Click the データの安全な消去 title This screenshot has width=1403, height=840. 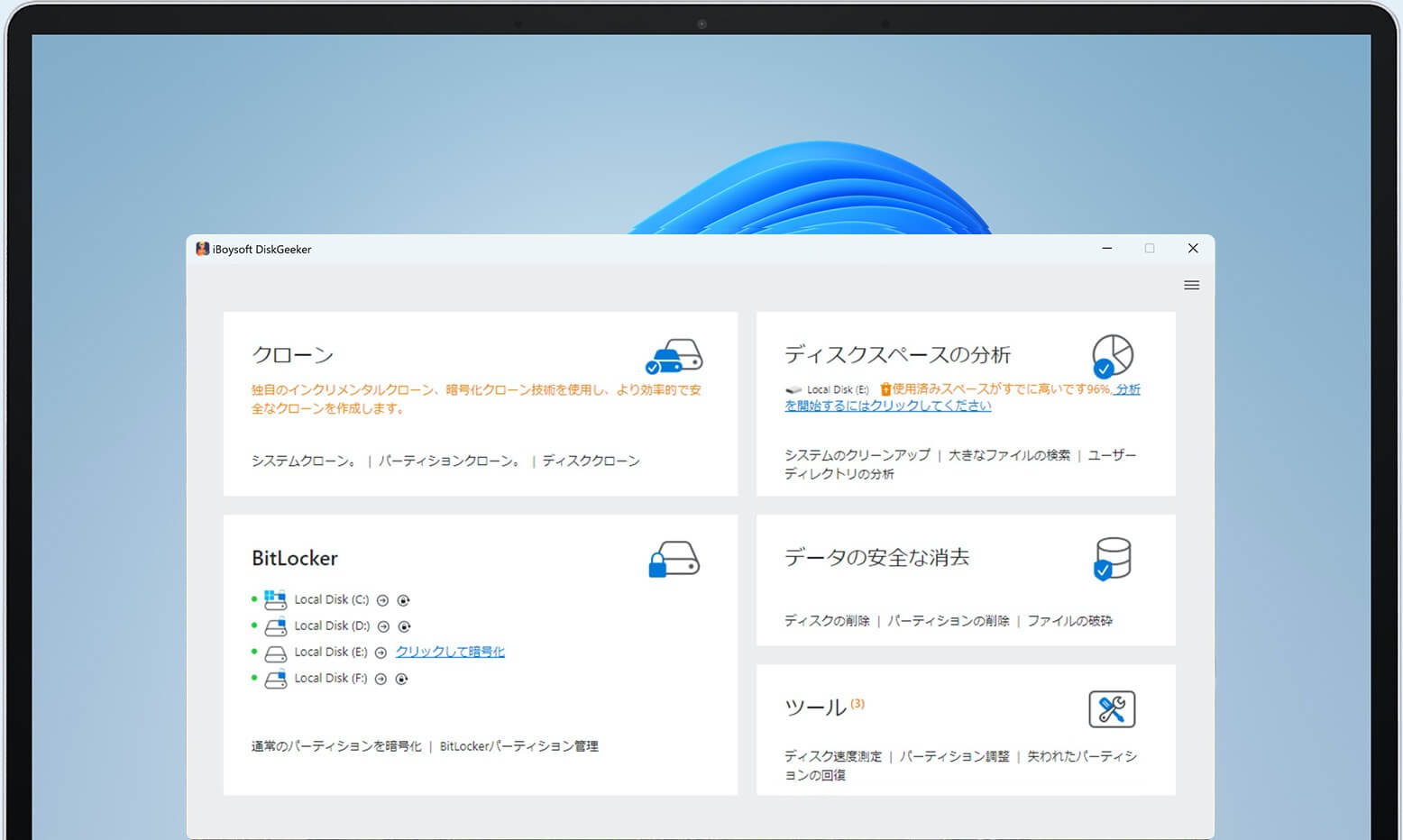[876, 558]
